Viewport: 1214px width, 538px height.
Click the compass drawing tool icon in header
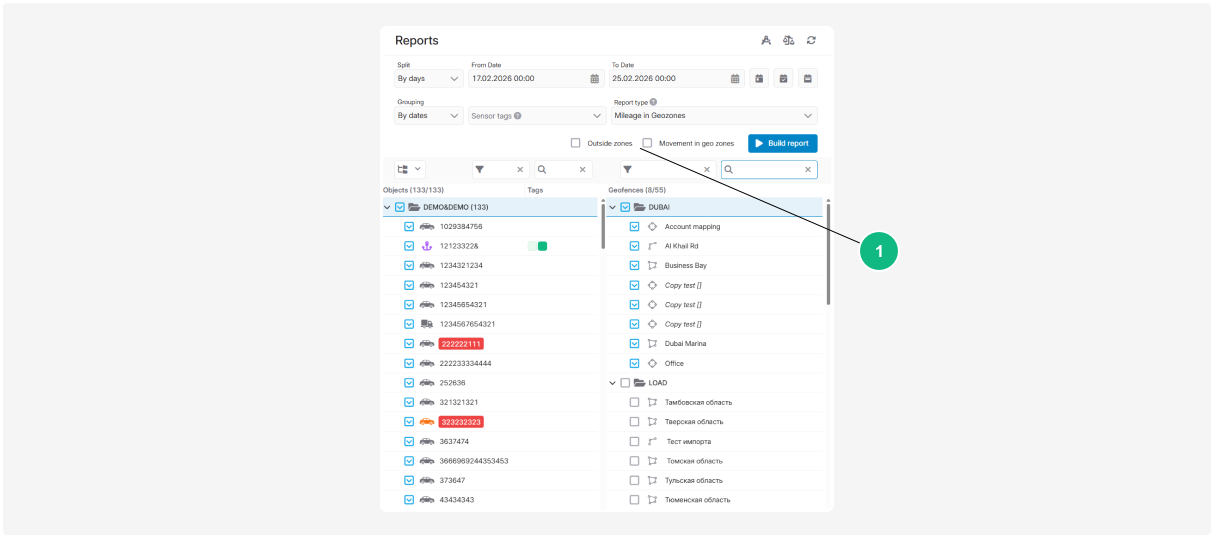point(766,41)
